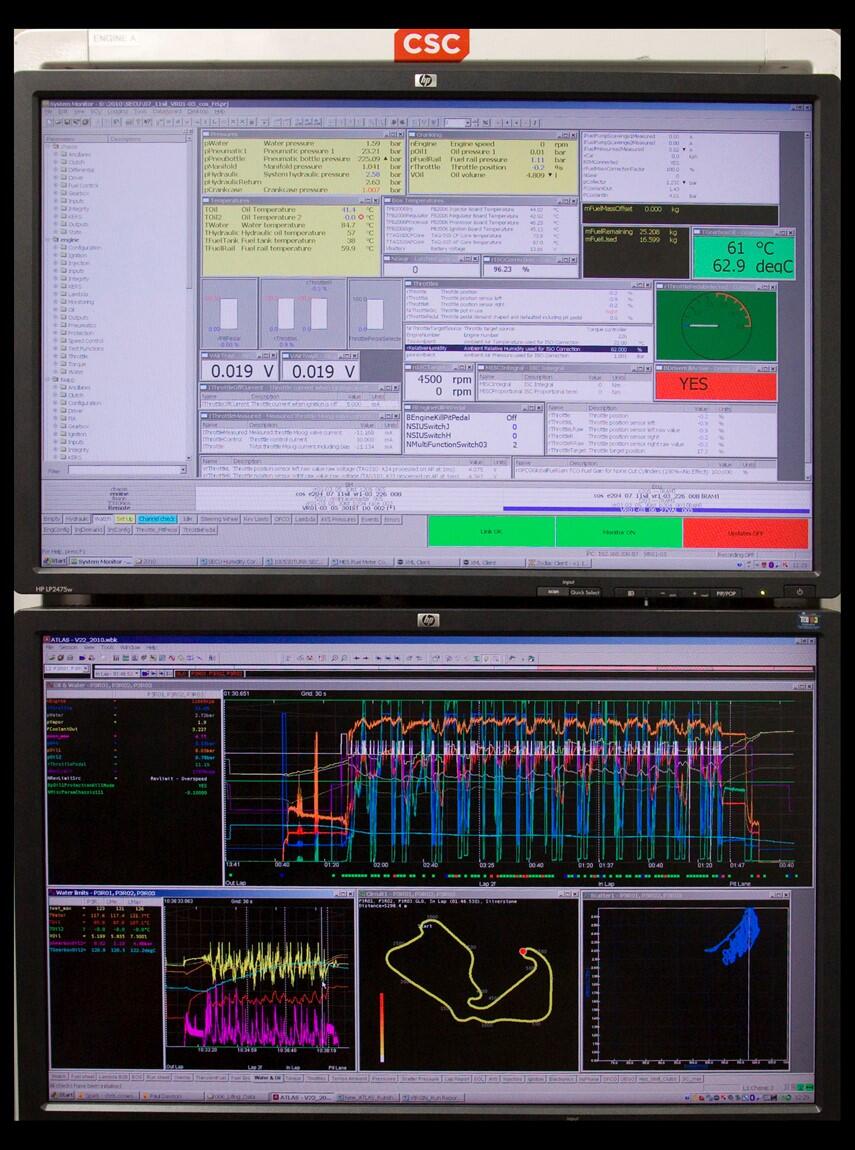The height and width of the screenshot is (1150, 855).
Task: Open the InjDemand tab
Action: coord(89,530)
